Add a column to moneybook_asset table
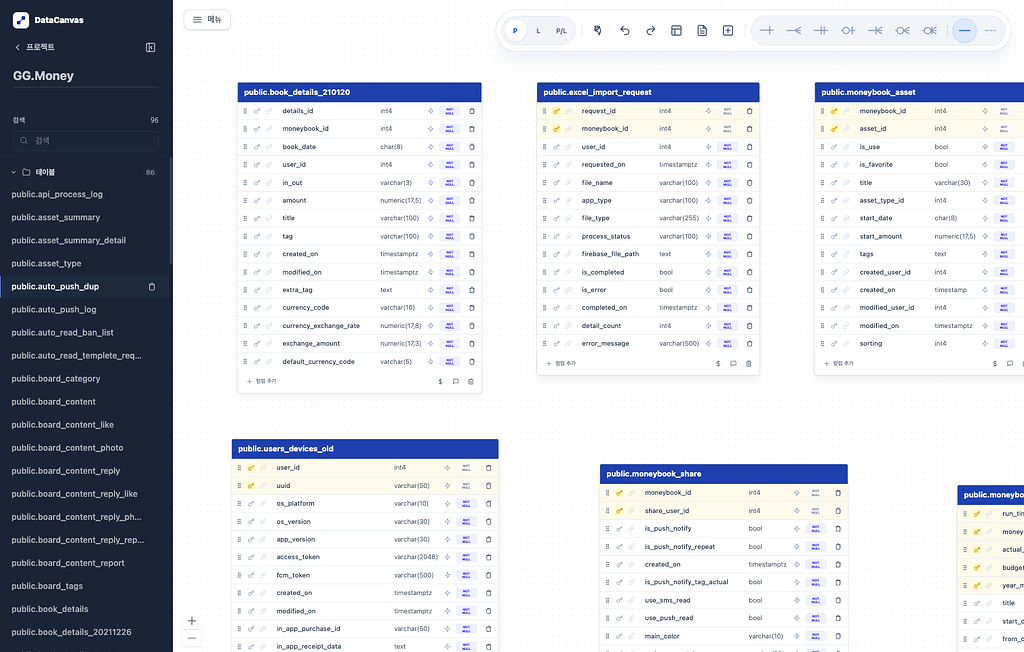 tap(839, 363)
